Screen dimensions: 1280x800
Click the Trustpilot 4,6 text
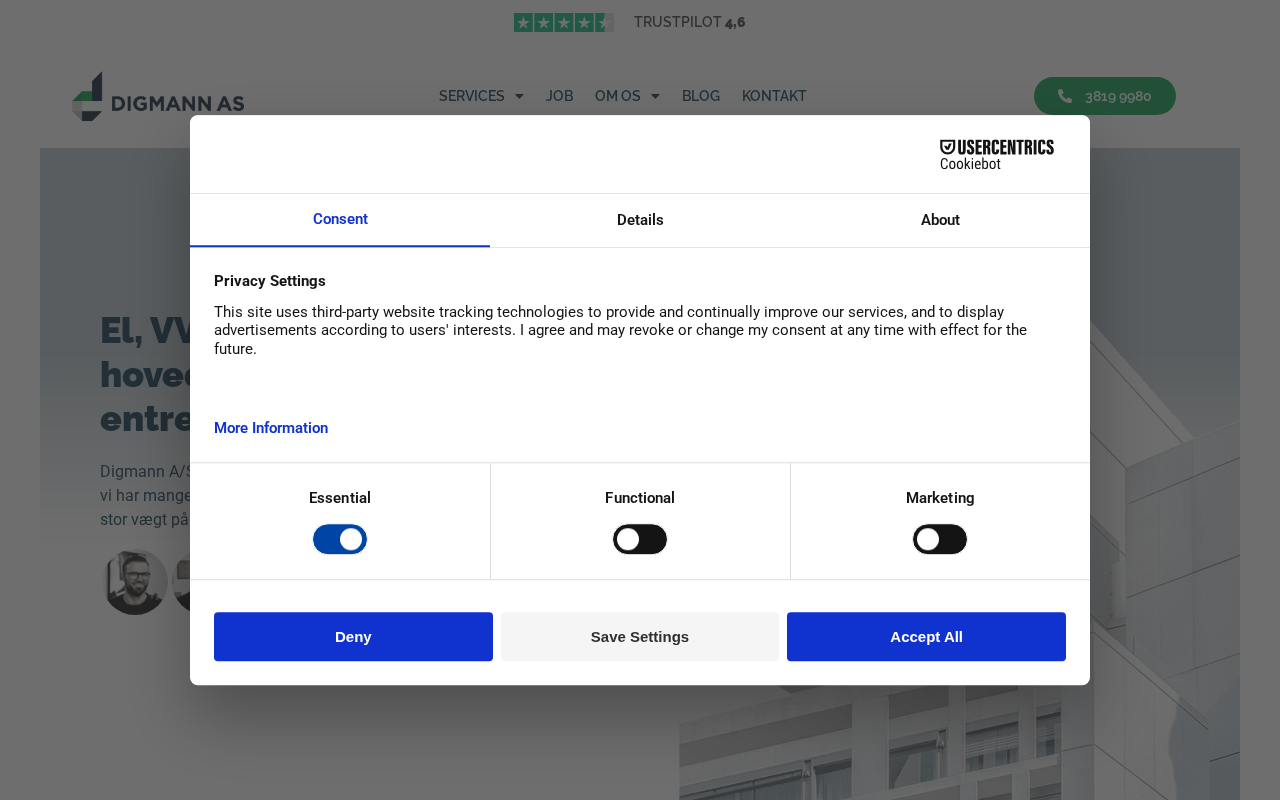pos(689,22)
